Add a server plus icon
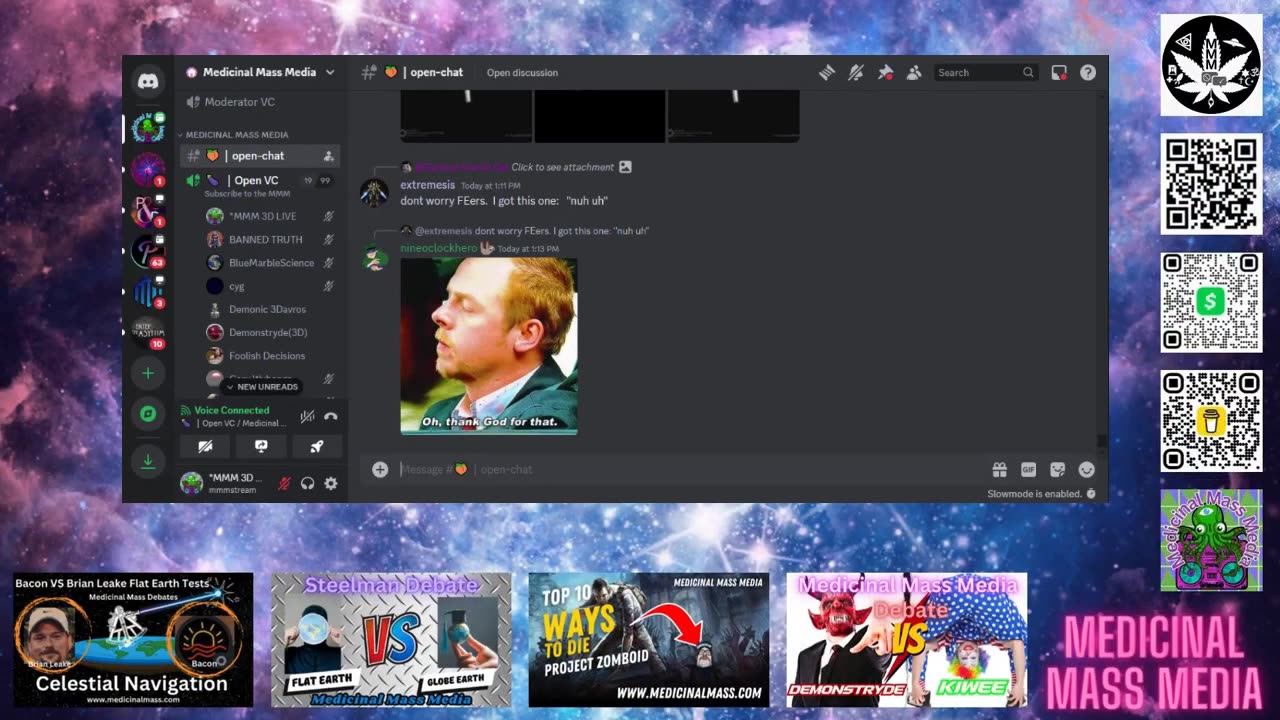This screenshot has height=720, width=1280. click(x=148, y=373)
